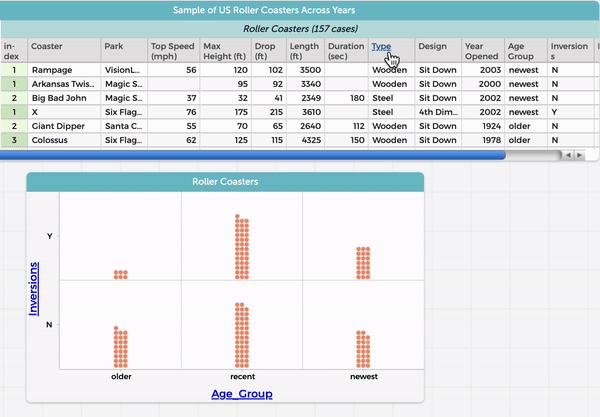Click year opened value 1978
This screenshot has height=417, width=600.
tap(483, 140)
